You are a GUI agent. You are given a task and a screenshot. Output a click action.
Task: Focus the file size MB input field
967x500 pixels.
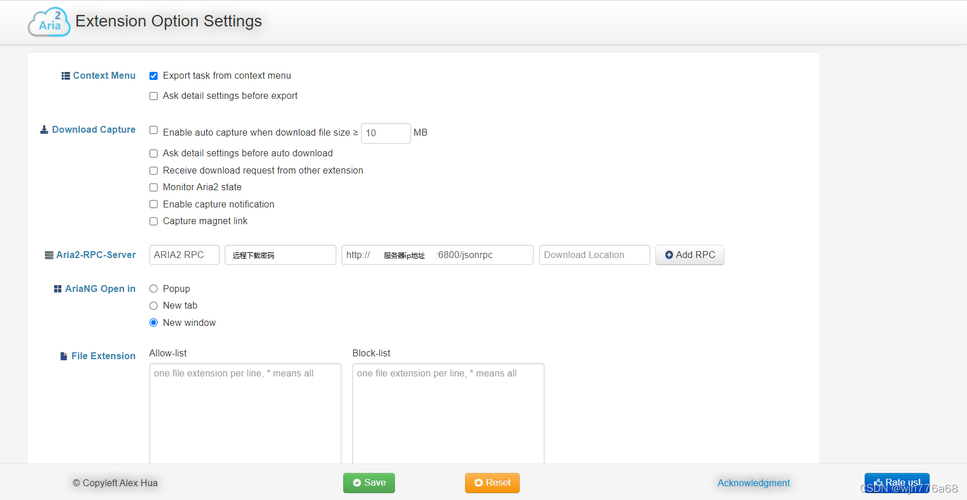[385, 133]
